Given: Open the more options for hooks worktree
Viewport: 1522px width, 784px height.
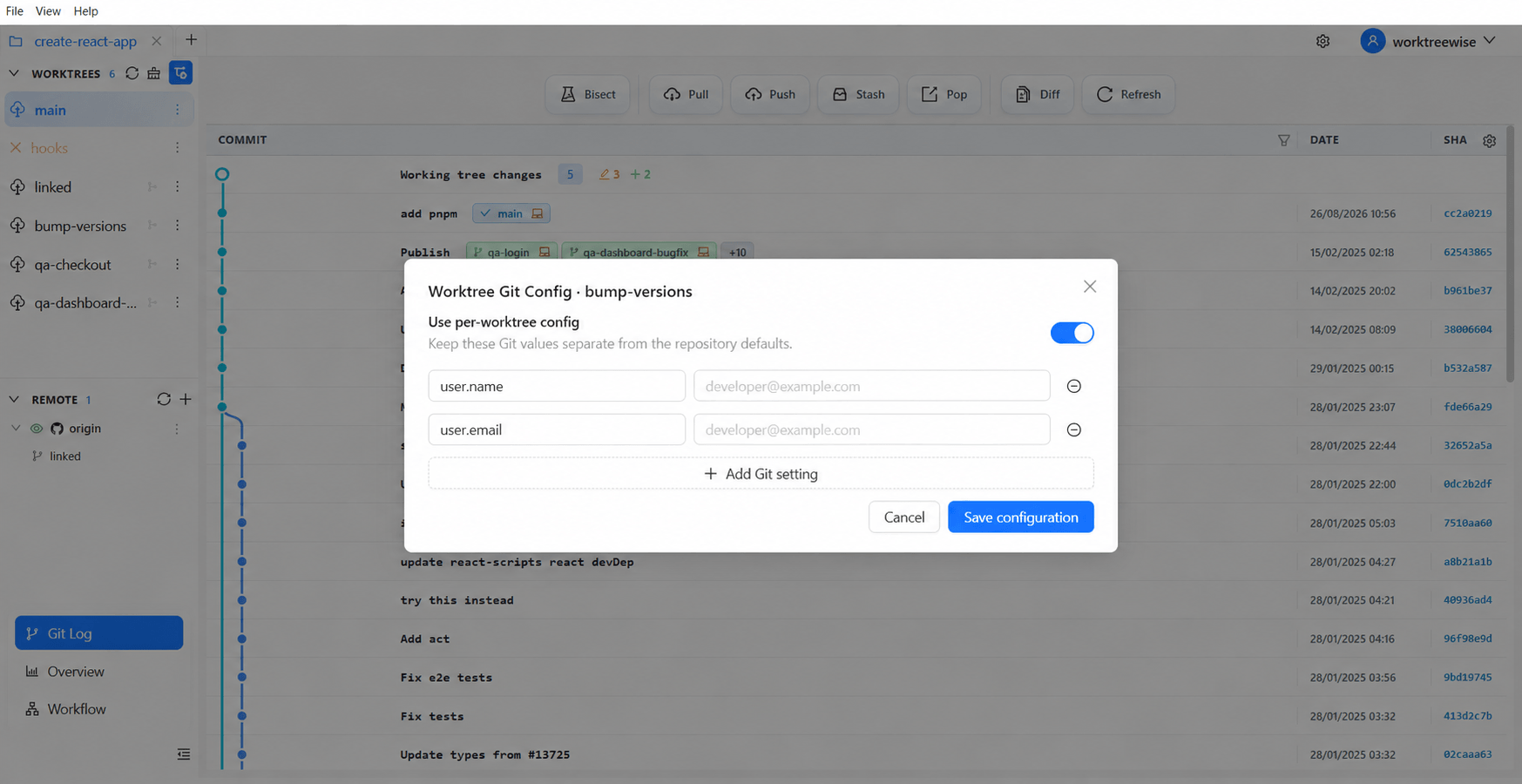Looking at the screenshot, I should pyautogui.click(x=177, y=148).
